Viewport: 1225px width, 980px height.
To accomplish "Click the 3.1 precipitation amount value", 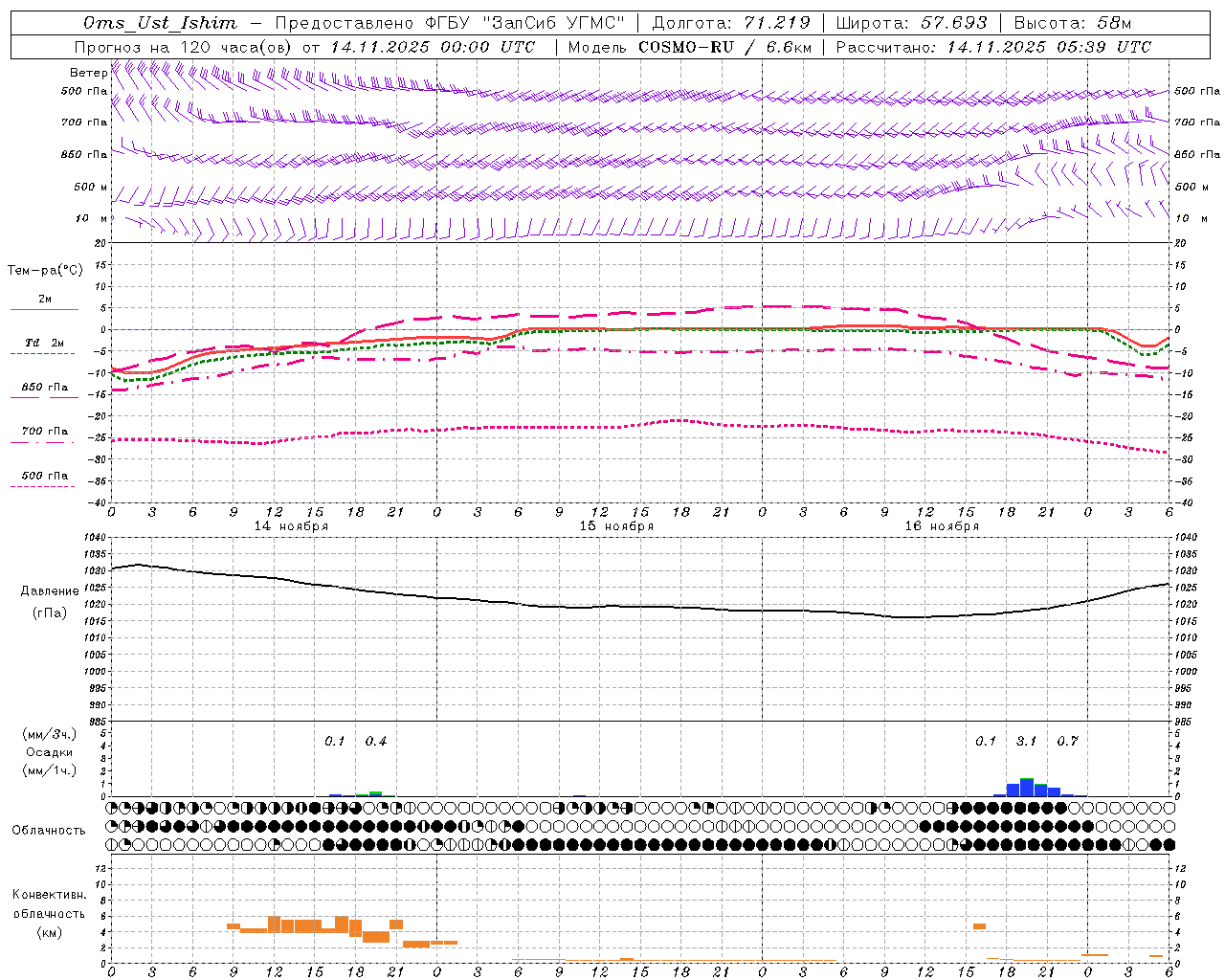I will (x=1026, y=741).
